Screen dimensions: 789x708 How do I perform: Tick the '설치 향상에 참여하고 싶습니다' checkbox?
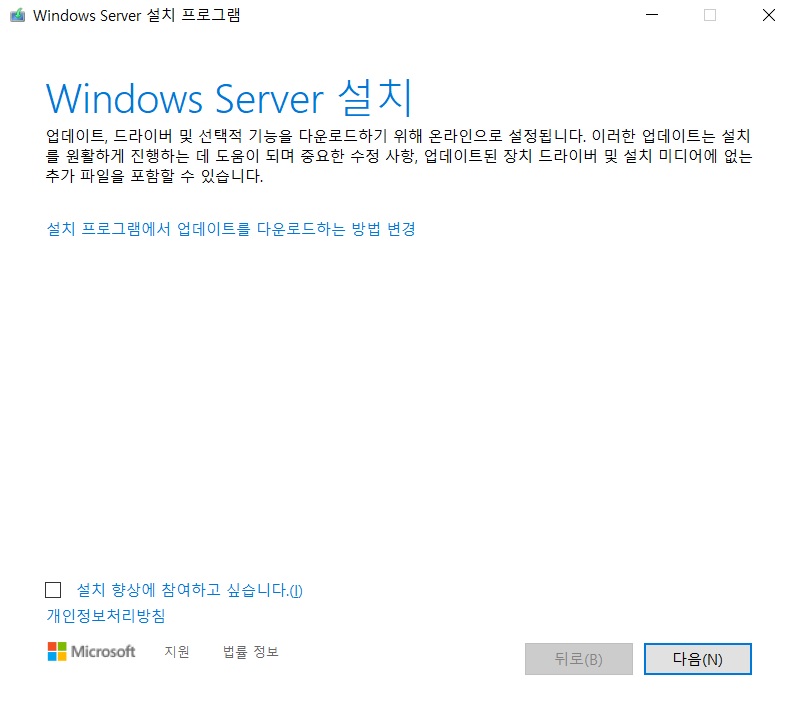coord(53,590)
